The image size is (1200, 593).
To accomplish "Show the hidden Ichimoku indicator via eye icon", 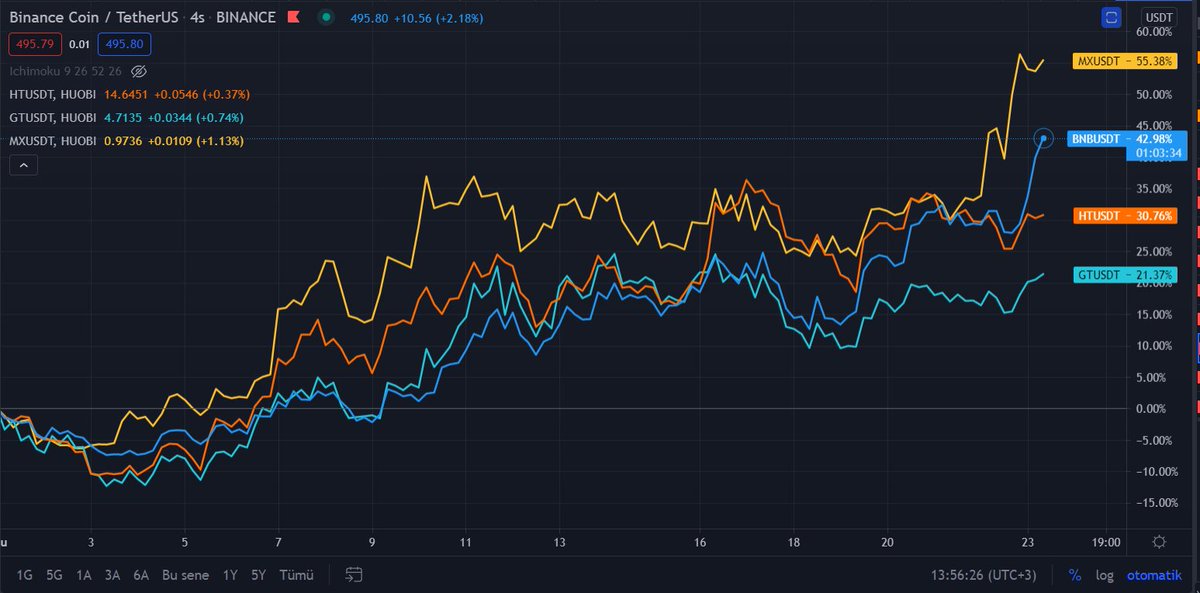I will point(139,71).
